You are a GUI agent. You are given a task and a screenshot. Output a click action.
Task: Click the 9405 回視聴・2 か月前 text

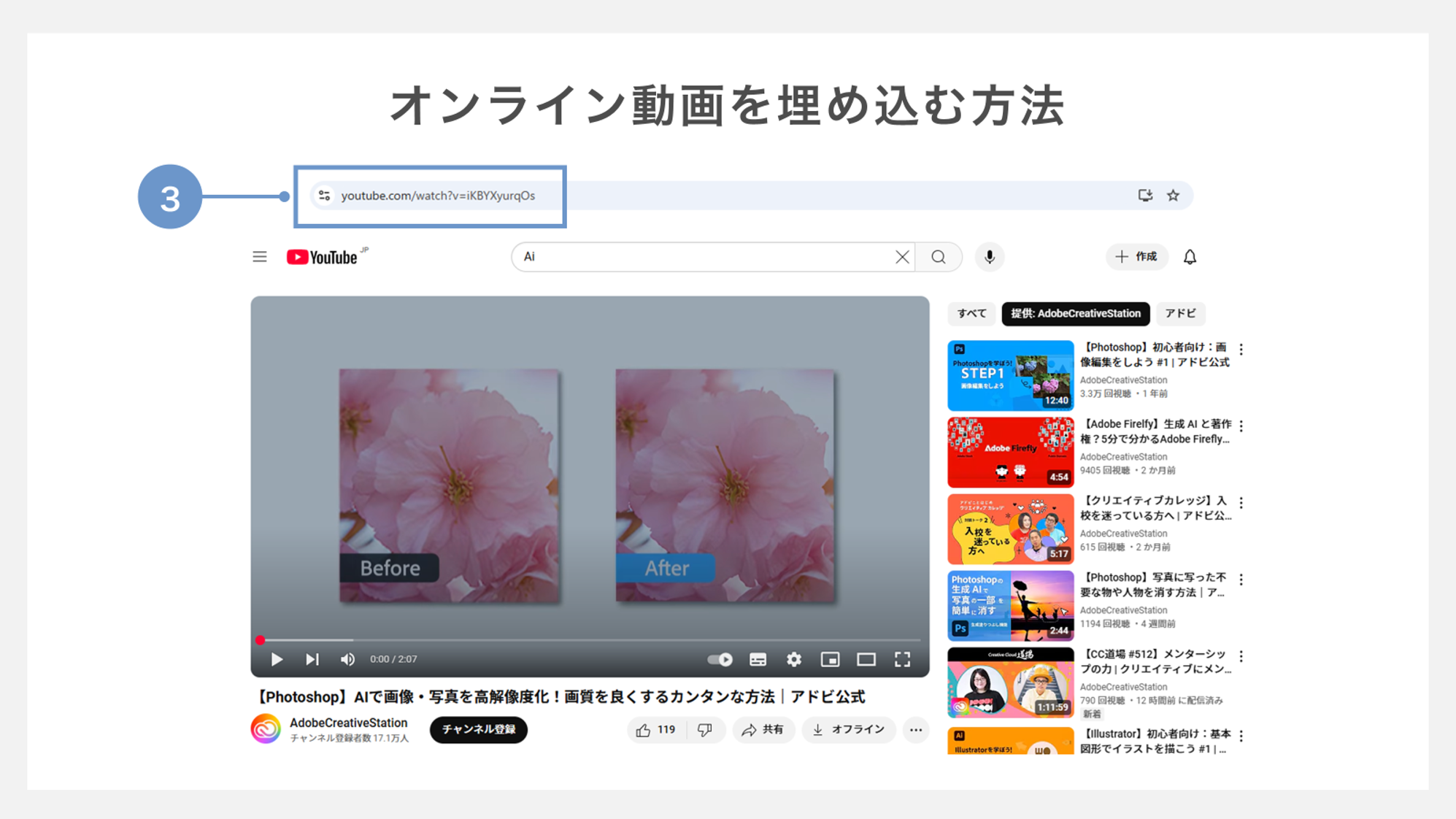[1128, 470]
